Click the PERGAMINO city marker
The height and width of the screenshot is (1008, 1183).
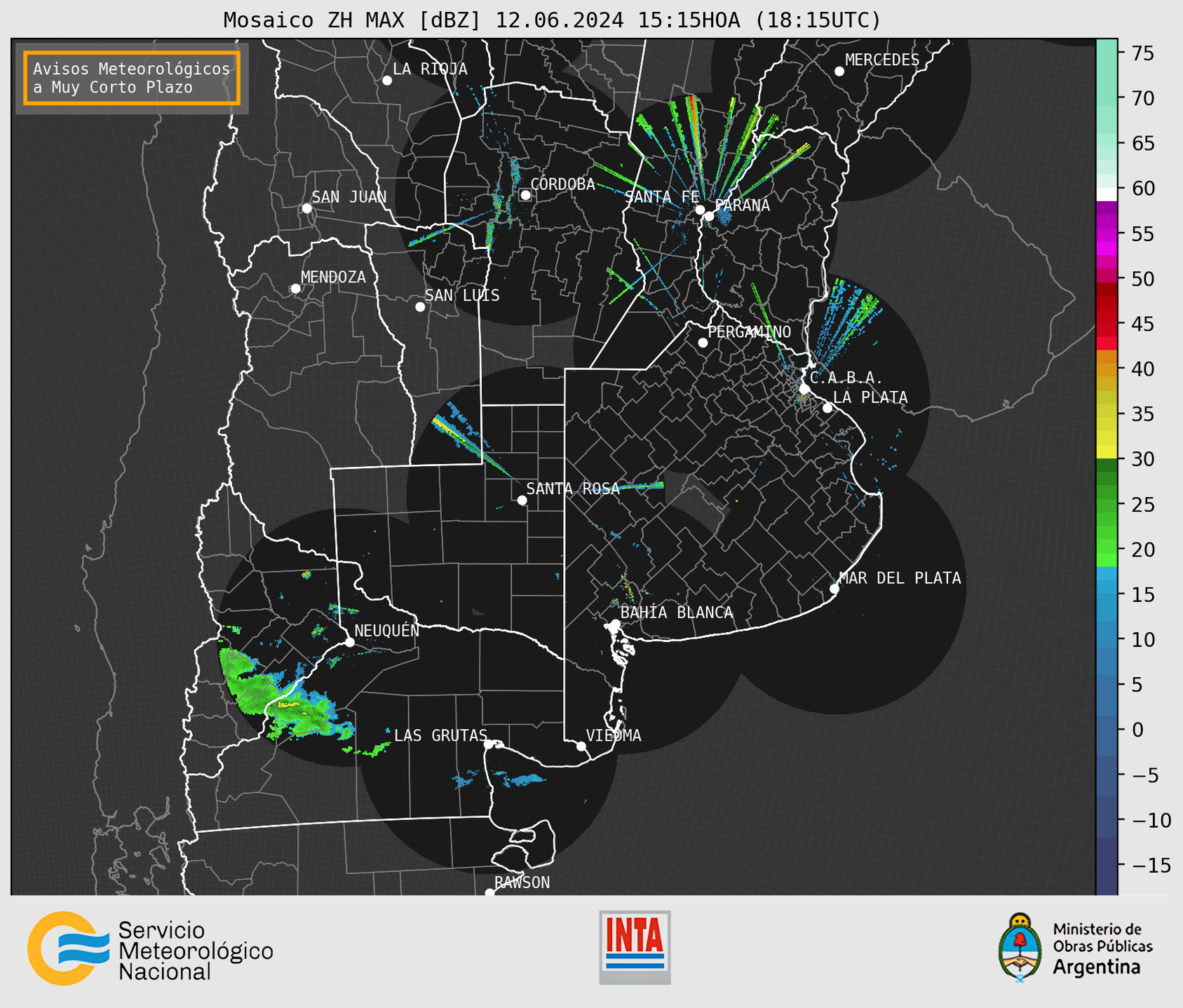tap(703, 343)
